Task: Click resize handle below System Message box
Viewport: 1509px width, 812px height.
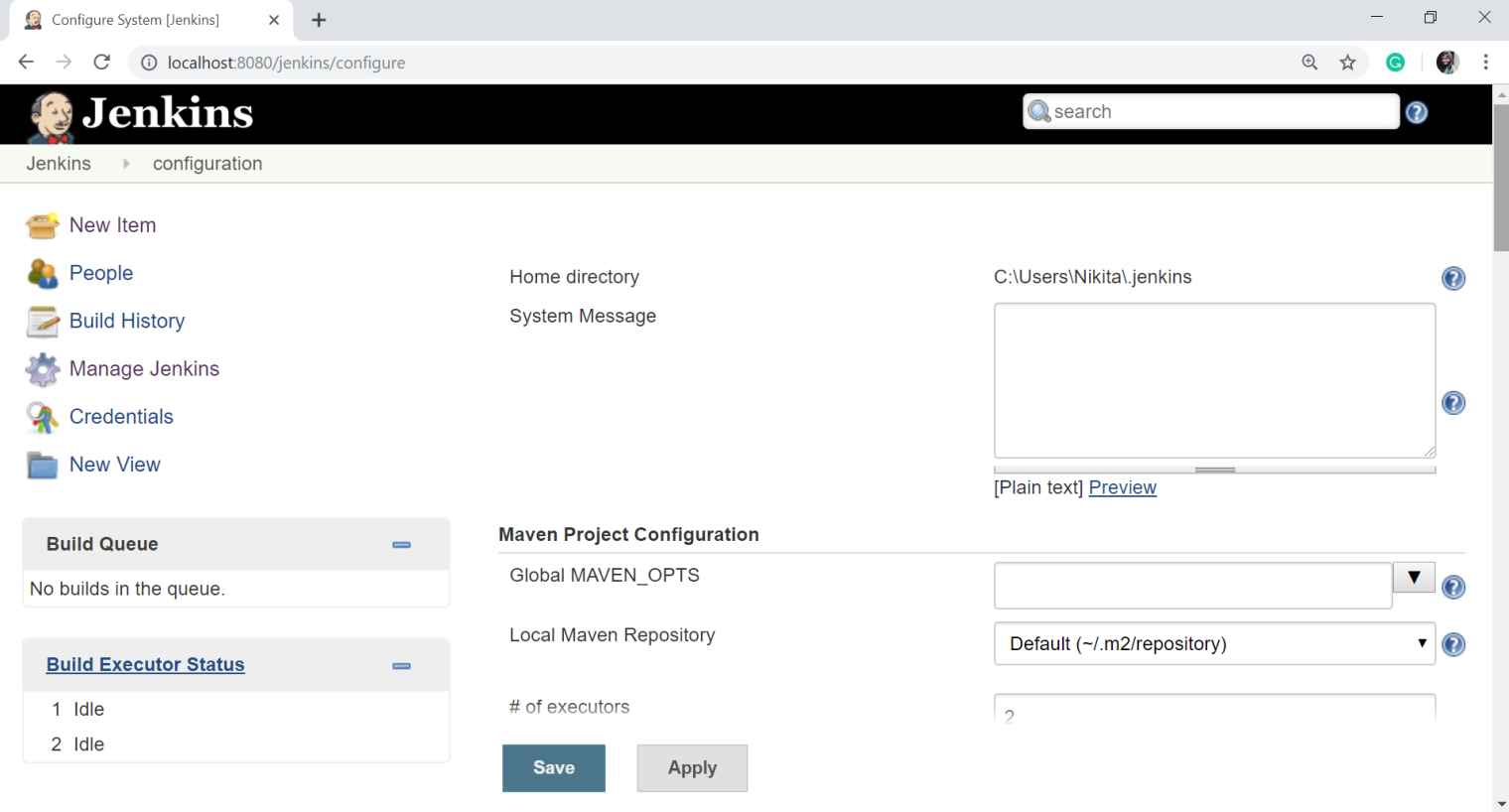Action: pyautogui.click(x=1214, y=470)
